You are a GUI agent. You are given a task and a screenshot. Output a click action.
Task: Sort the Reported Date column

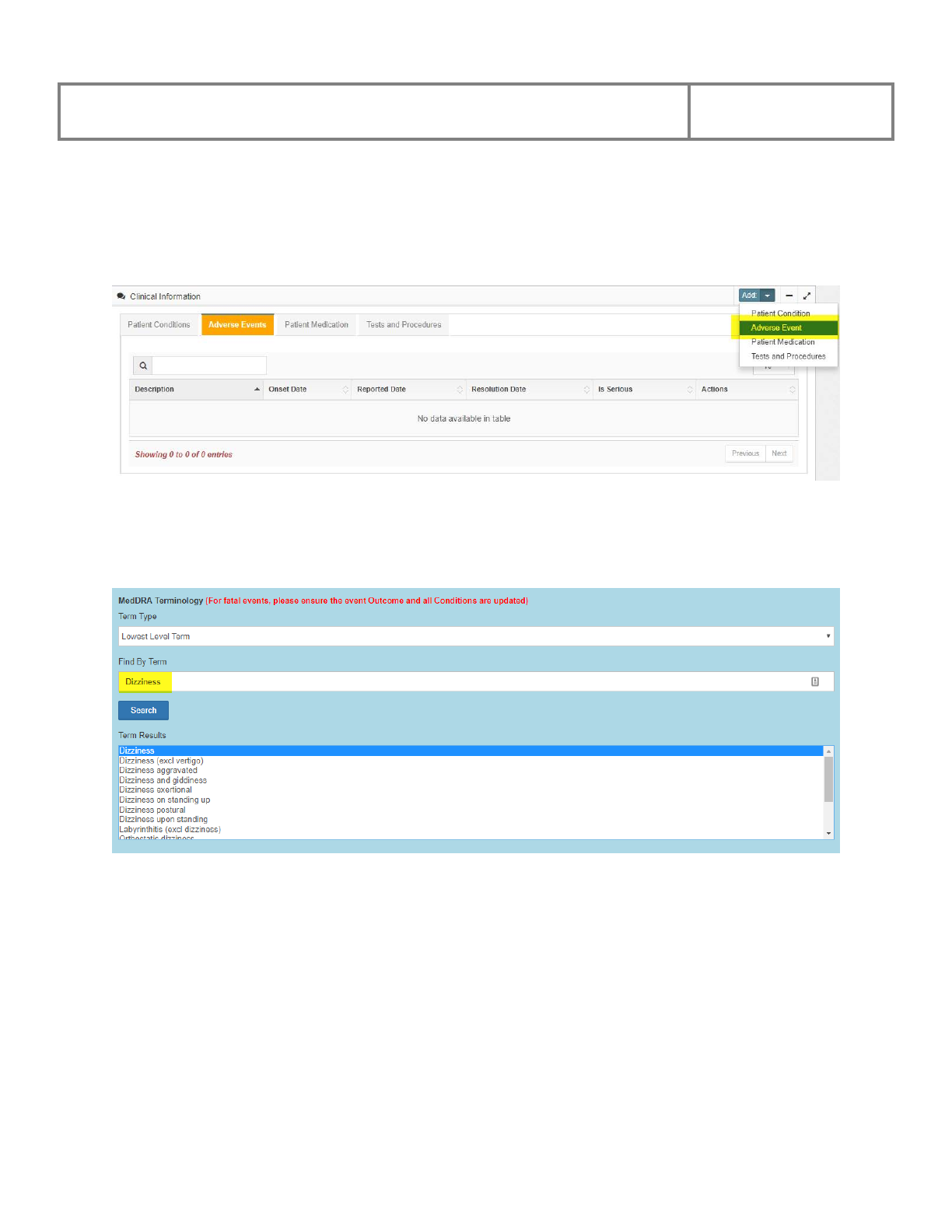pos(460,389)
